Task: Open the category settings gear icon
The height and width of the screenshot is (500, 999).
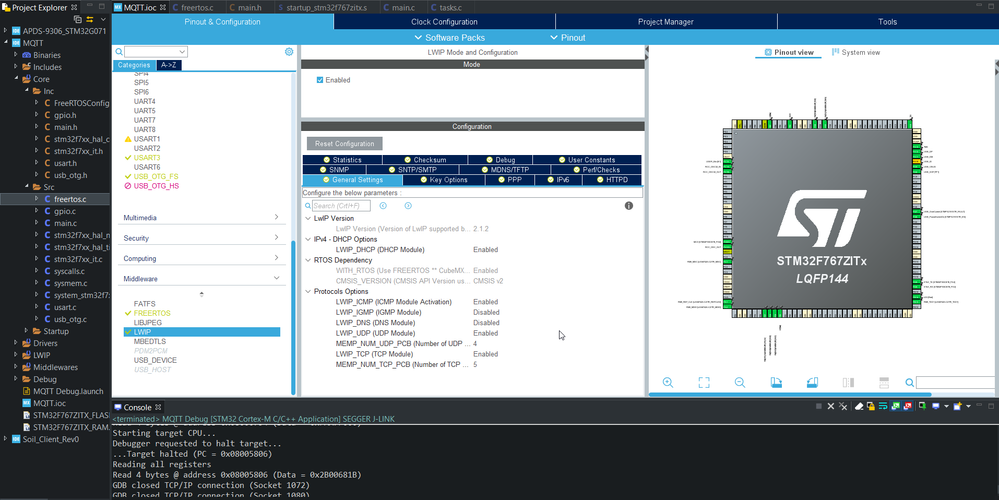Action: [x=289, y=52]
